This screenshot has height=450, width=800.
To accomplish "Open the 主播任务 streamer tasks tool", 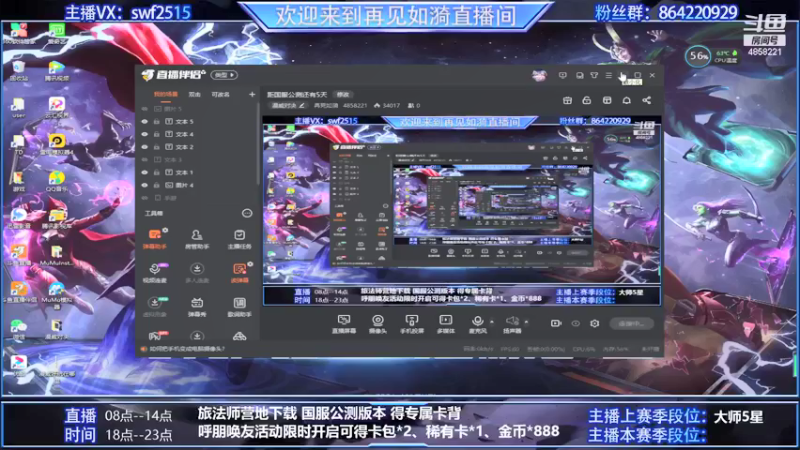I will [239, 239].
